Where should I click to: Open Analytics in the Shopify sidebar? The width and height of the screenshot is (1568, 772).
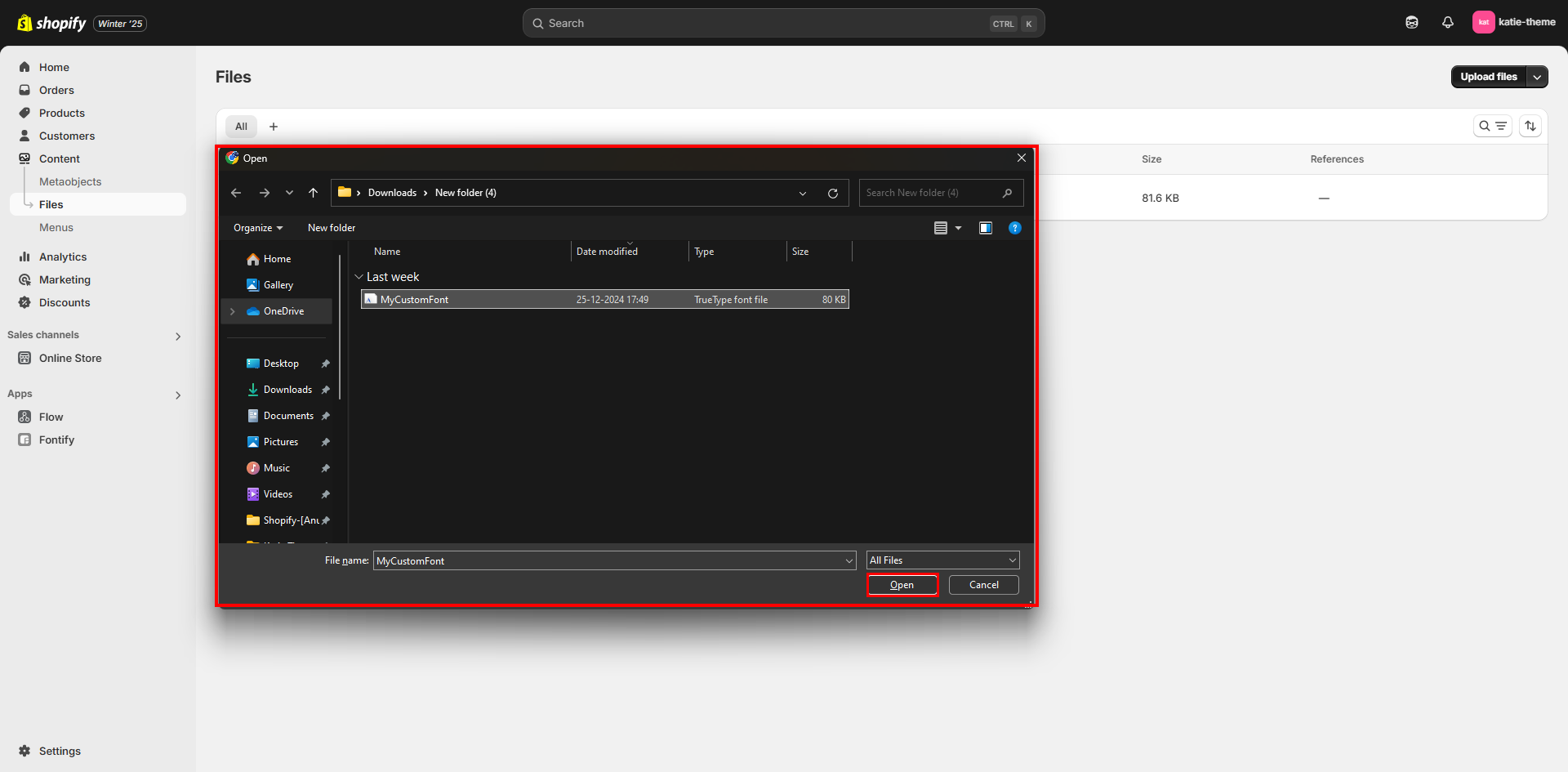pyautogui.click(x=63, y=257)
